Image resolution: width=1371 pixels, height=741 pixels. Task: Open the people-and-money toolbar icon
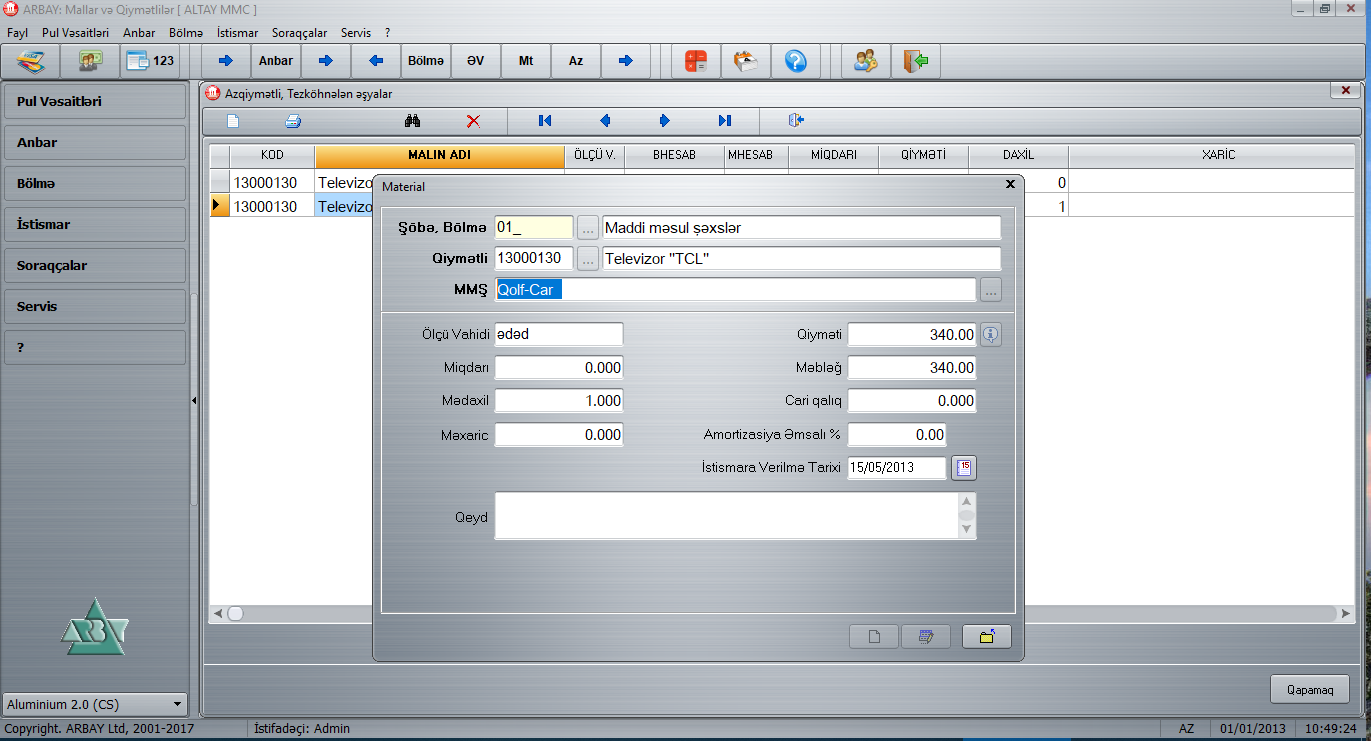(x=91, y=61)
